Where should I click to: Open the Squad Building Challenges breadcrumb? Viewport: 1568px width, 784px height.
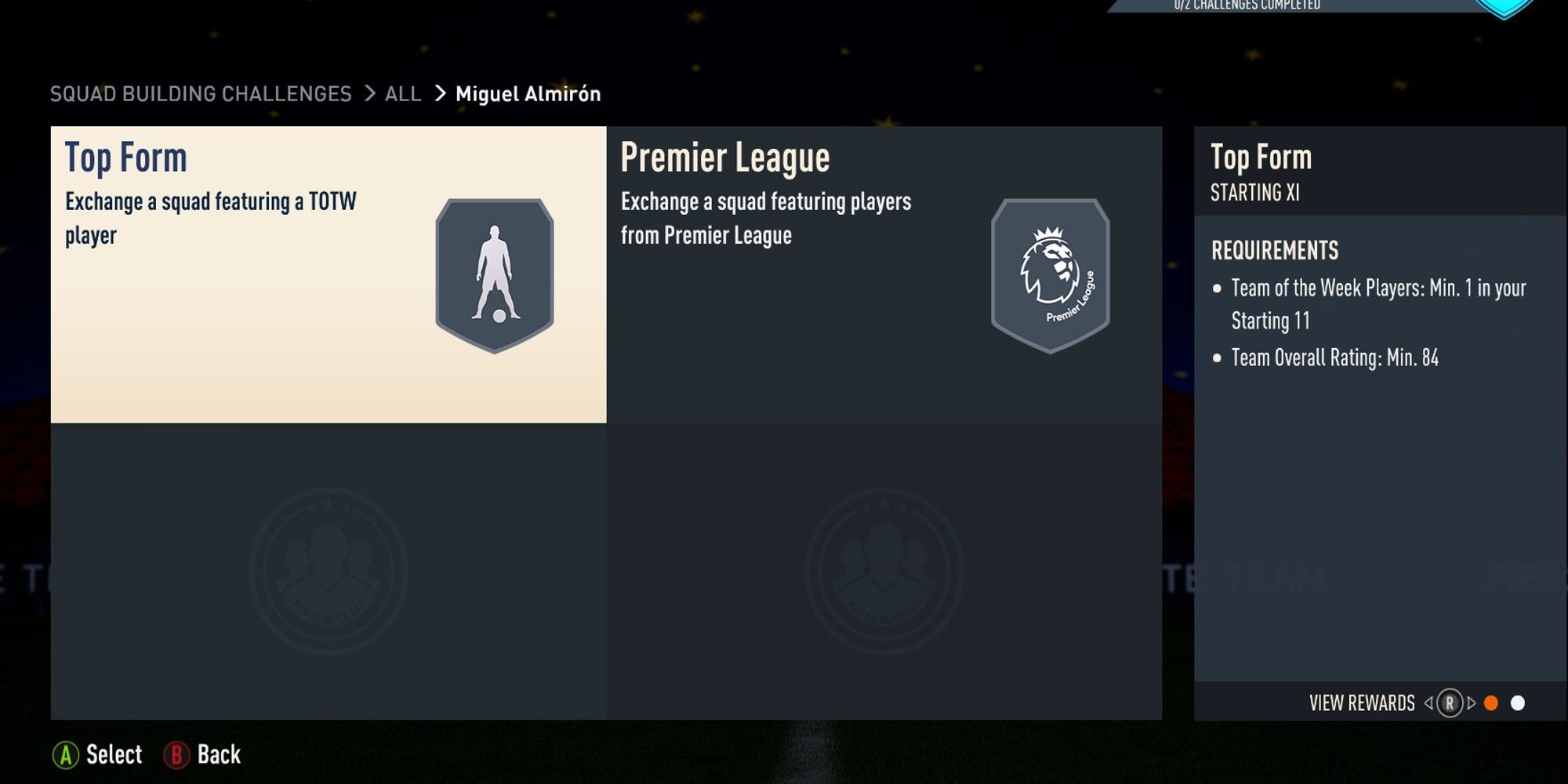coord(201,94)
